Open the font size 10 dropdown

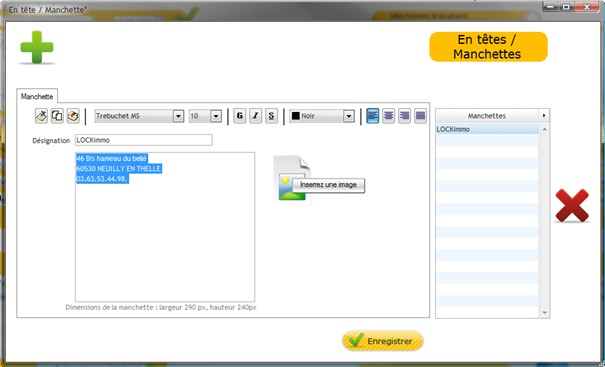point(216,116)
